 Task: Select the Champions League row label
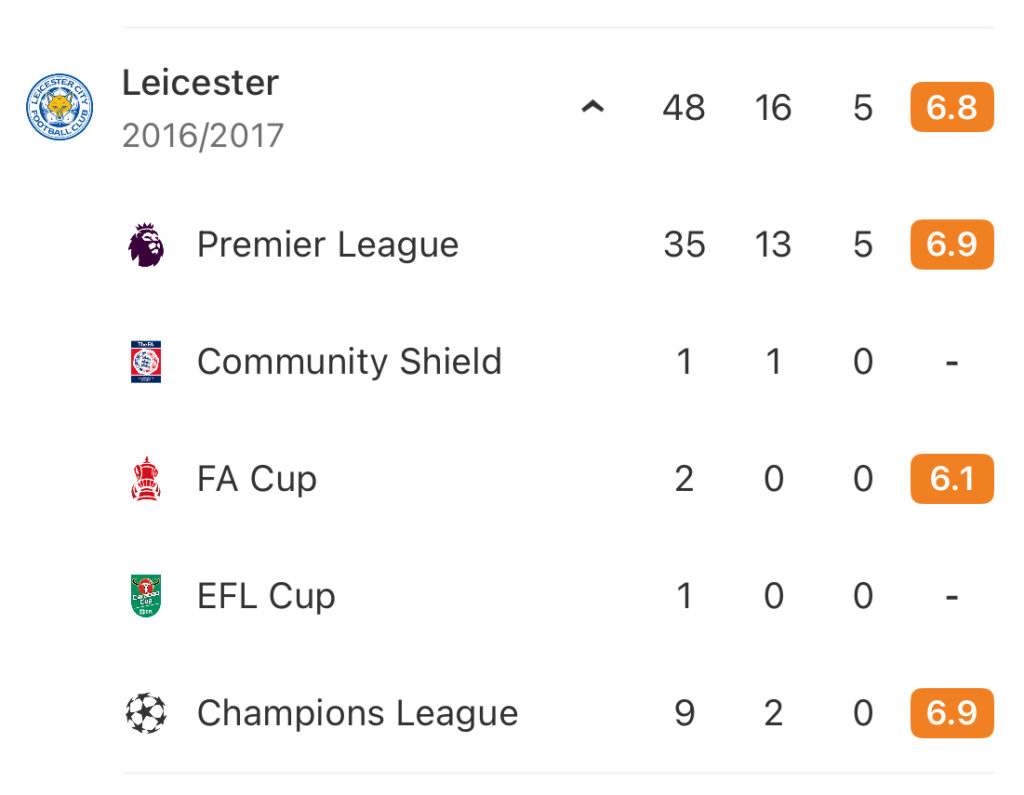(x=358, y=713)
